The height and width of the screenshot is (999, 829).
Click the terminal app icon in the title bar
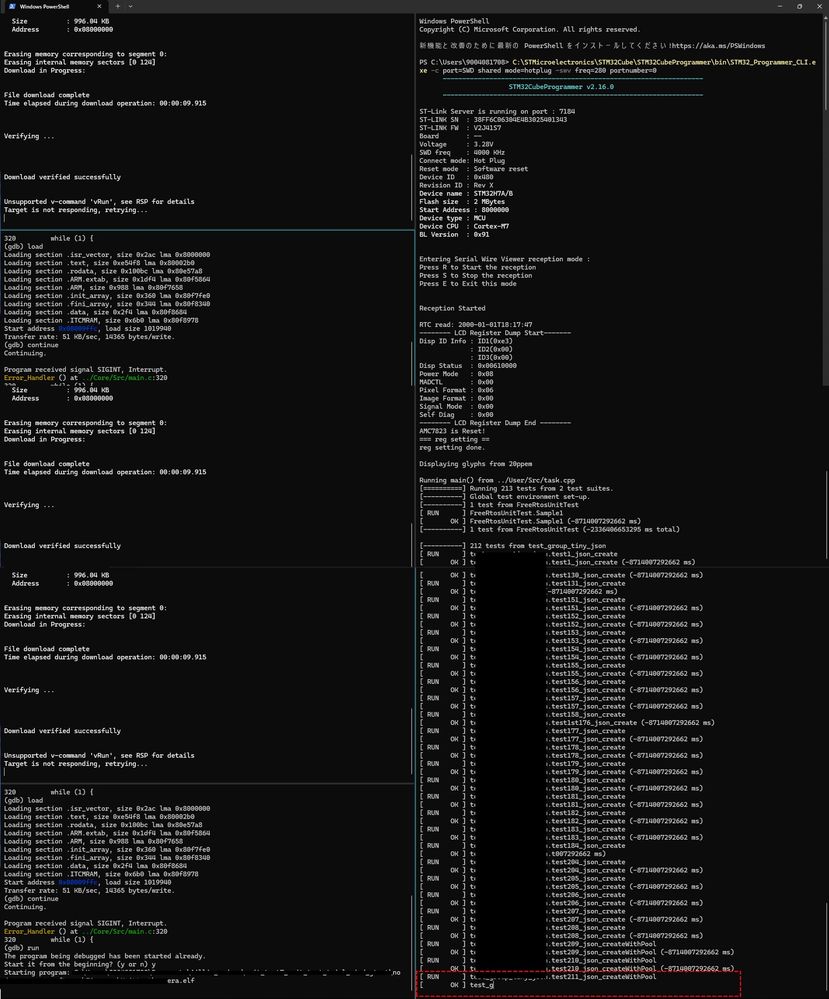coord(10,7)
